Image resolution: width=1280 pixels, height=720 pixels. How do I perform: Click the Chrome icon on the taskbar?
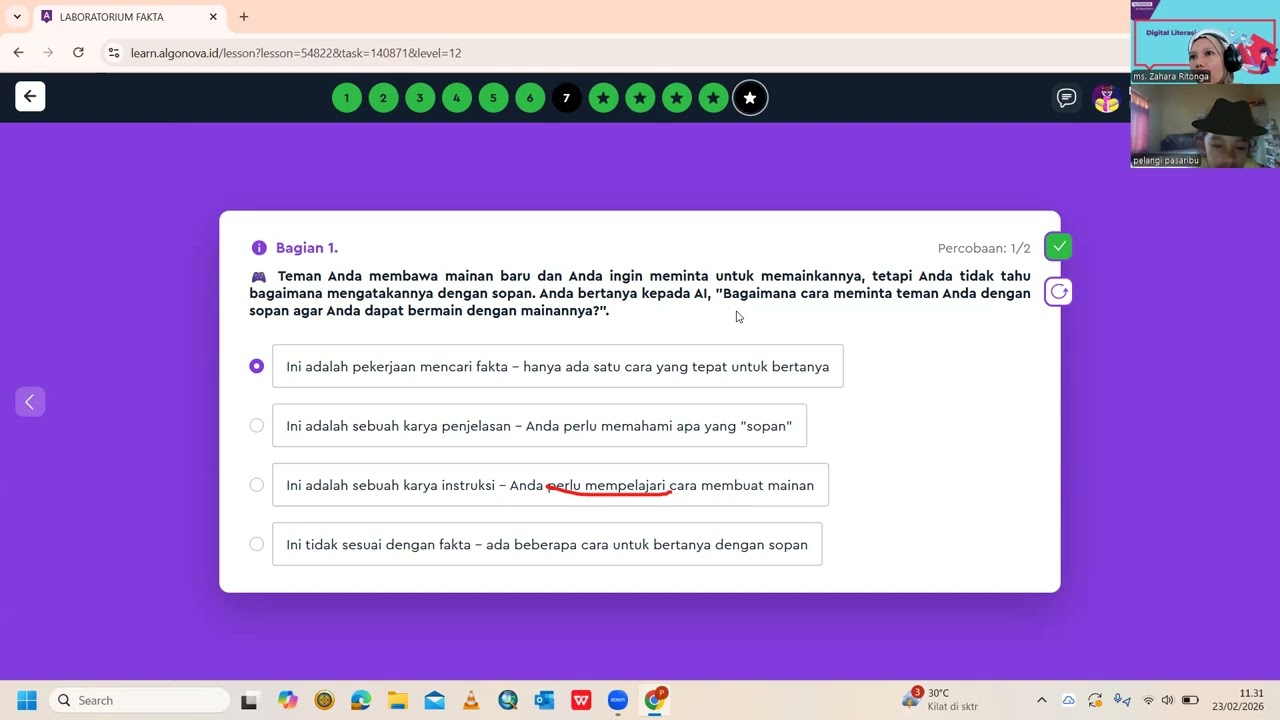pyautogui.click(x=655, y=700)
